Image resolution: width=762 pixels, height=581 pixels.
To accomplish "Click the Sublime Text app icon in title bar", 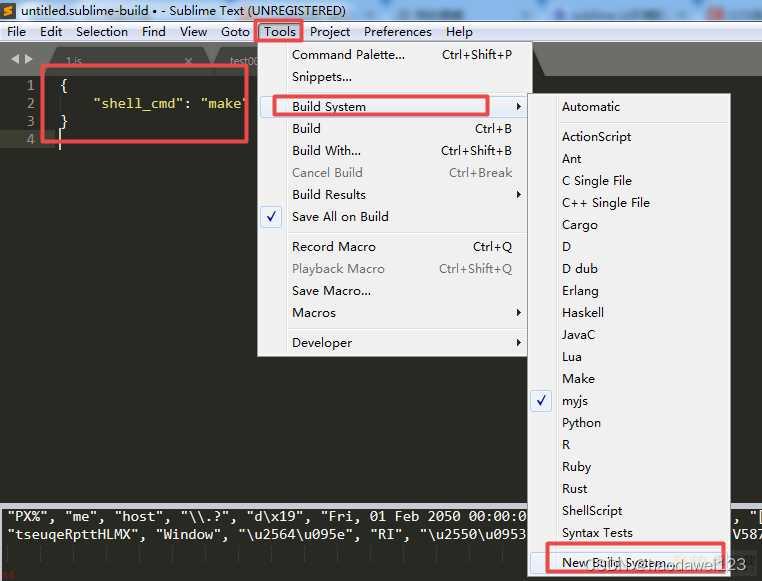I will (9, 10).
